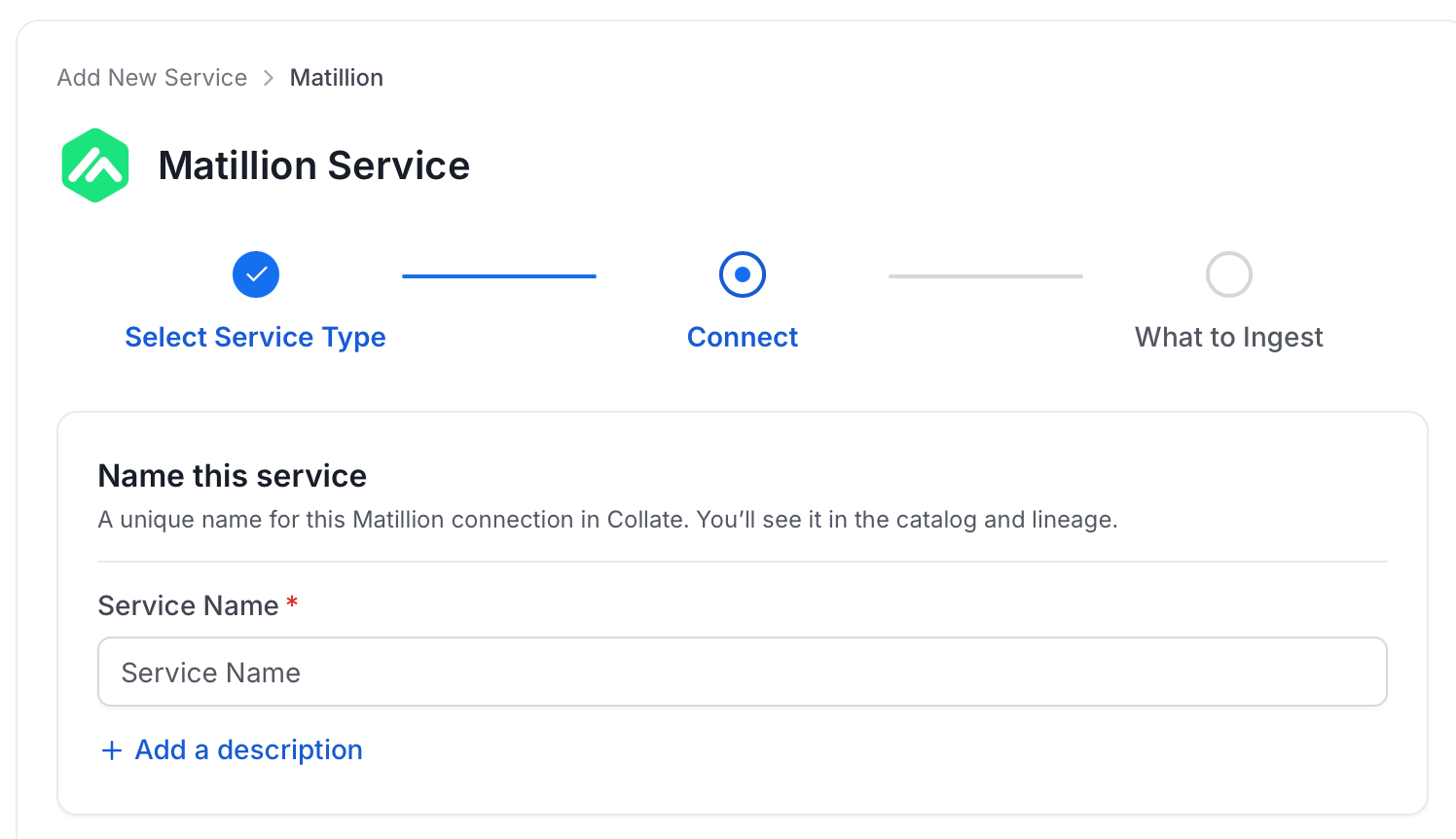Click the plus icon beside Add a description
The height and width of the screenshot is (839, 1456).
112,750
